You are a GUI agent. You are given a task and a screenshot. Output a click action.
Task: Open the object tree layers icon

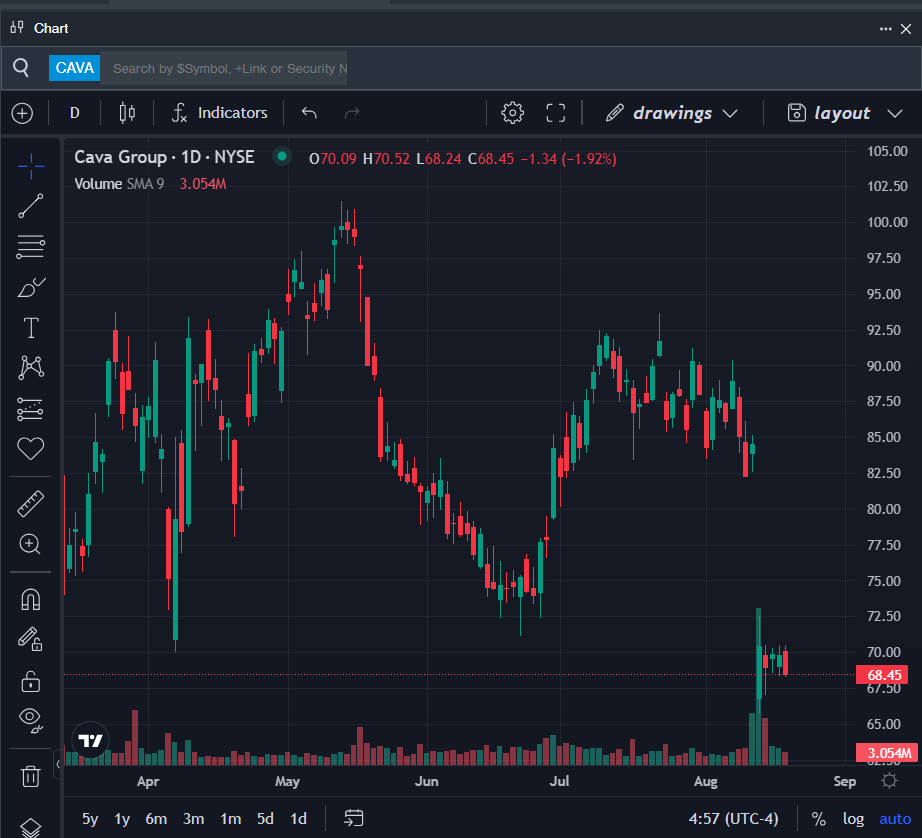(31, 827)
